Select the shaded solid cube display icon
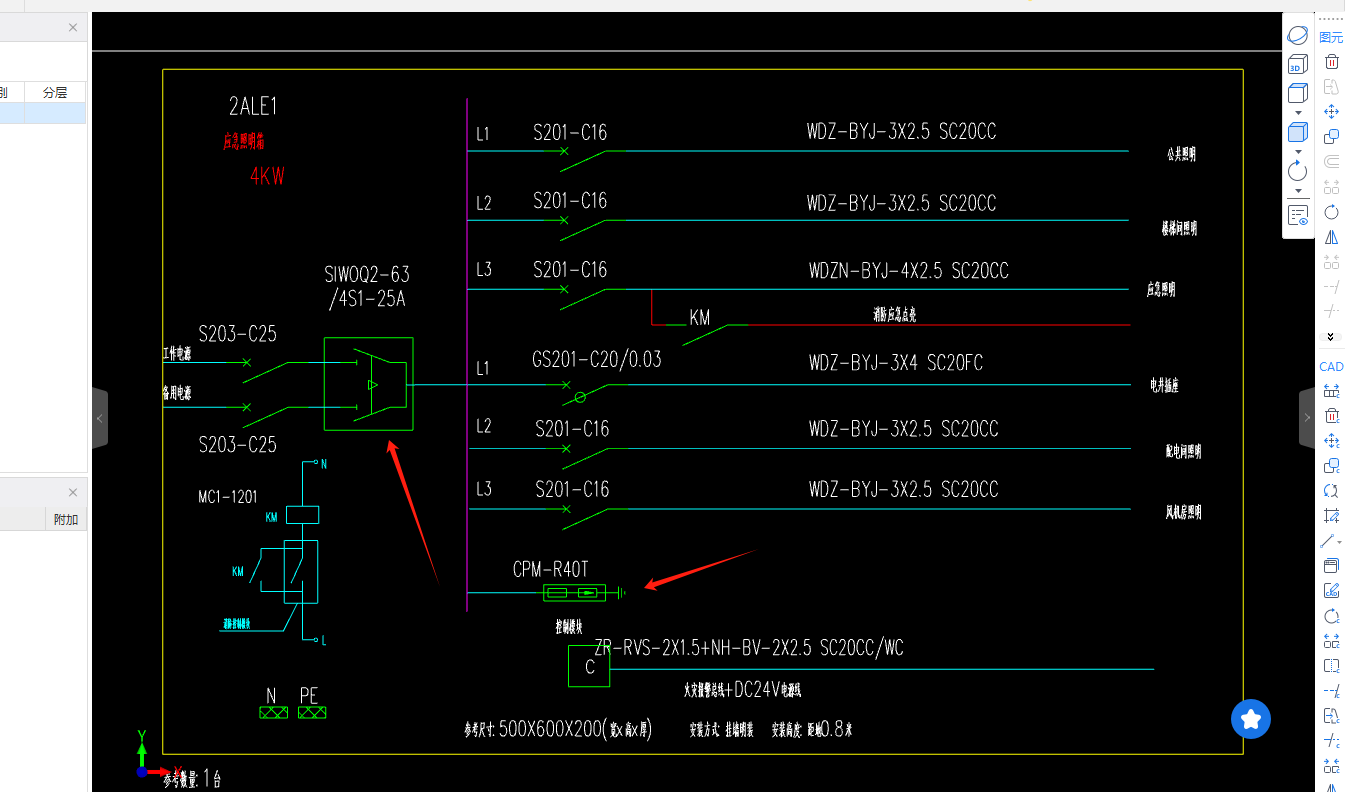Image resolution: width=1345 pixels, height=792 pixels. (1297, 132)
